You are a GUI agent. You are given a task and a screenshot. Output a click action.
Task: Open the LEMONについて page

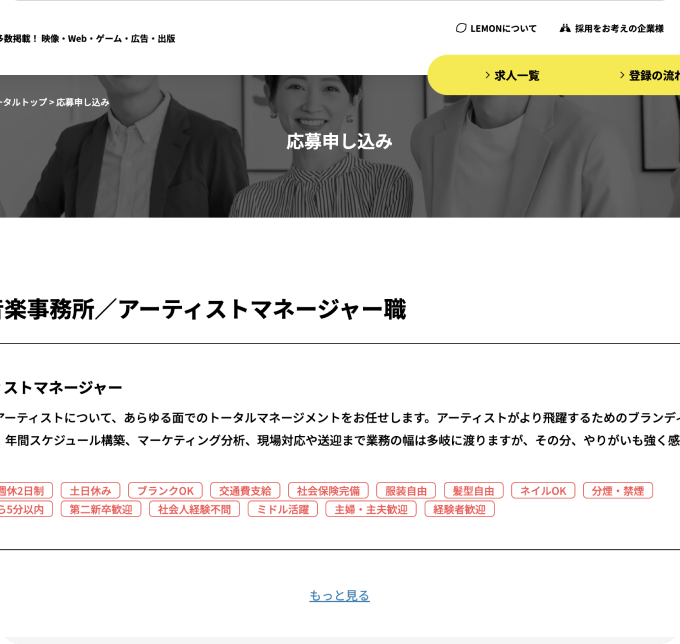coord(503,29)
